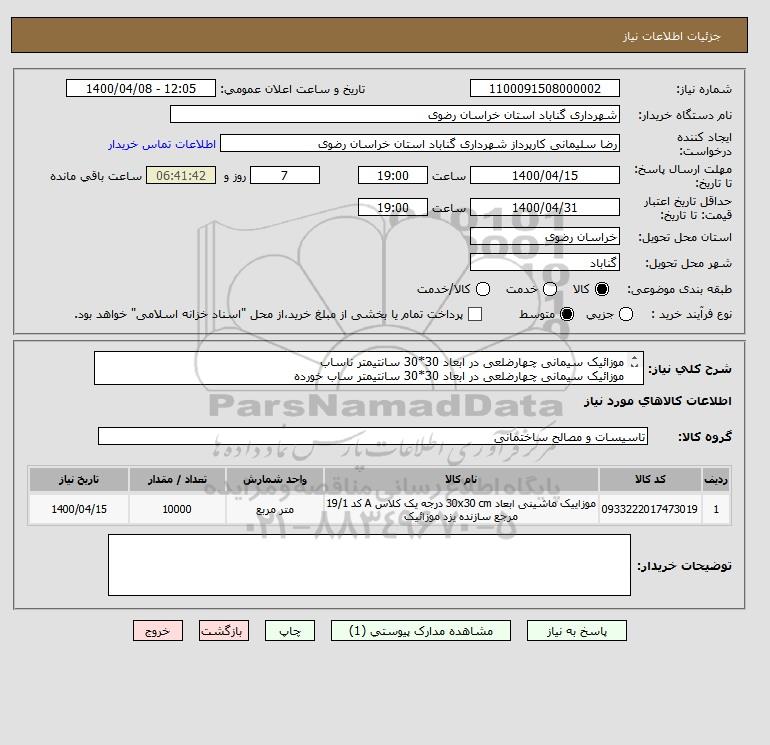Click the delivery province field خراسان رضوی

[x=545, y=237]
